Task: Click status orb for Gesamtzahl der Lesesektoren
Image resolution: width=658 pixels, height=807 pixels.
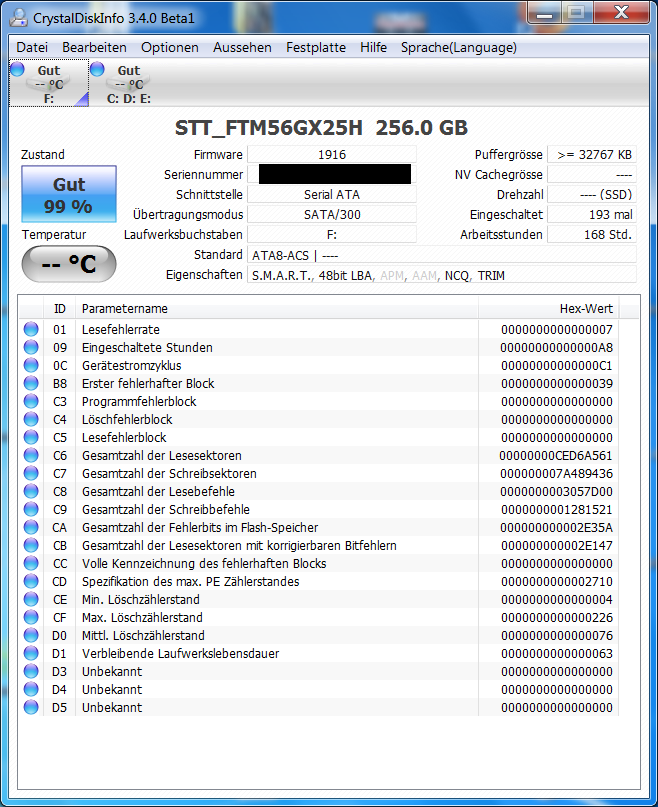Action: [x=31, y=455]
